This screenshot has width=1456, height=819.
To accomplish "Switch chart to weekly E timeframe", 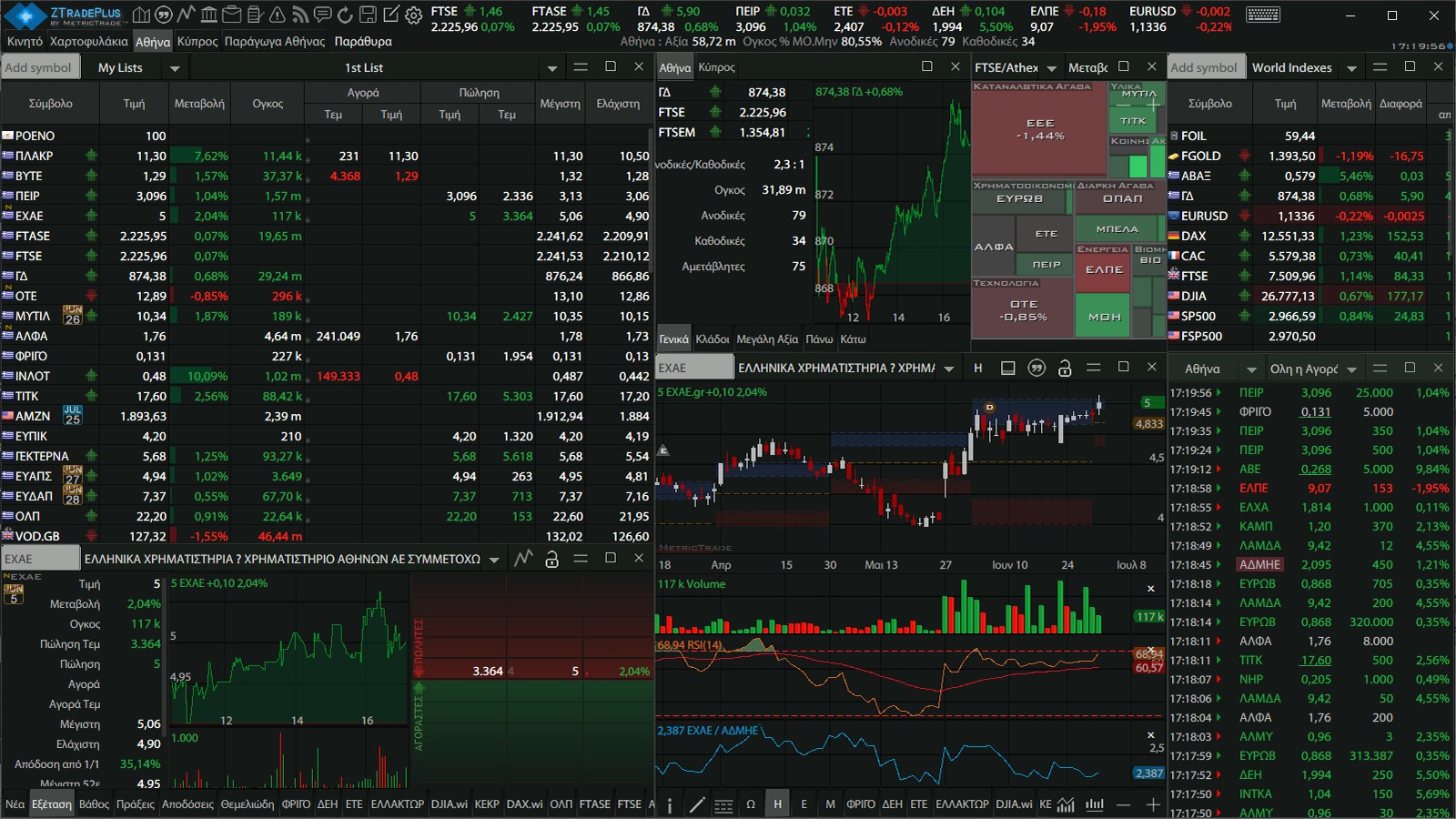I will [x=804, y=804].
